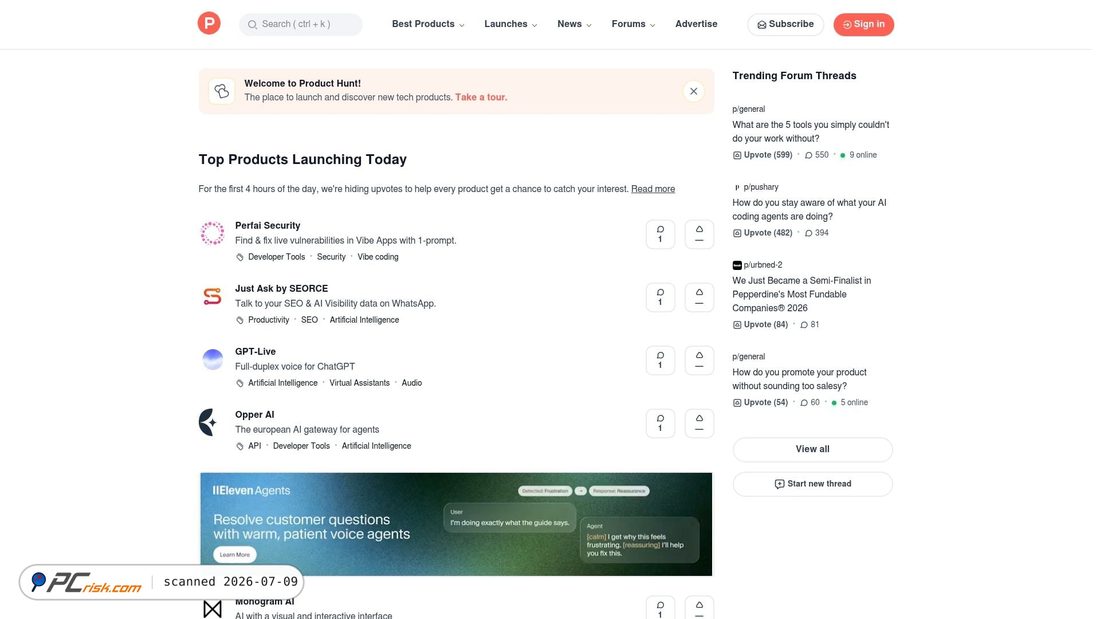Select the Virtual Assistants tag
The image size is (1100, 619).
(359, 383)
